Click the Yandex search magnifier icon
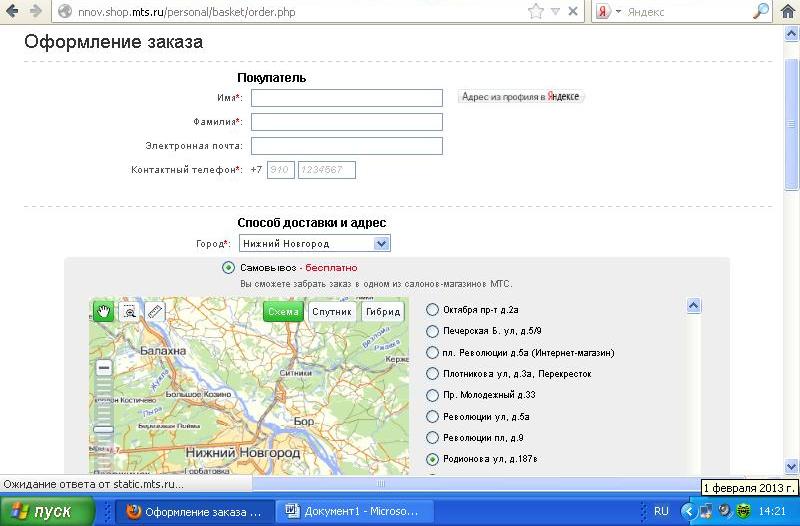This screenshot has width=800, height=526. click(x=760, y=11)
